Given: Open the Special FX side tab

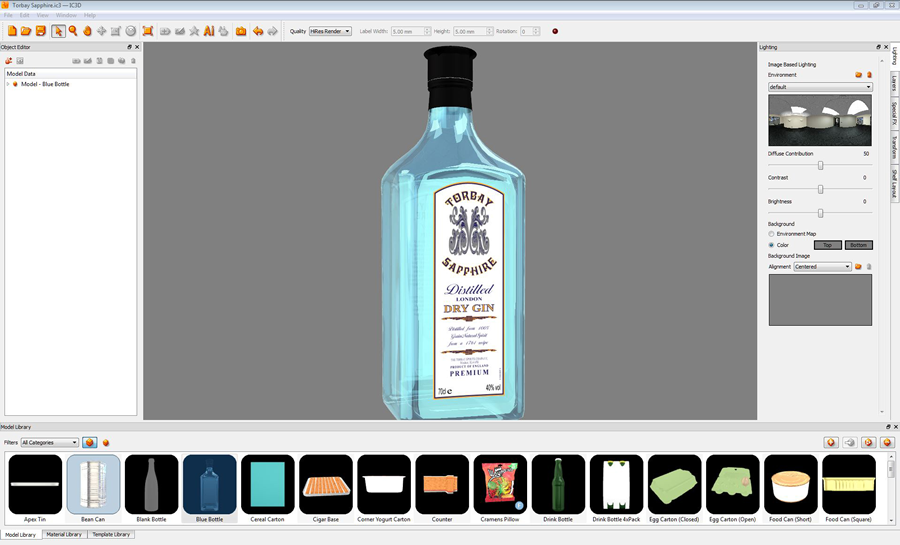Looking at the screenshot, I should (894, 113).
